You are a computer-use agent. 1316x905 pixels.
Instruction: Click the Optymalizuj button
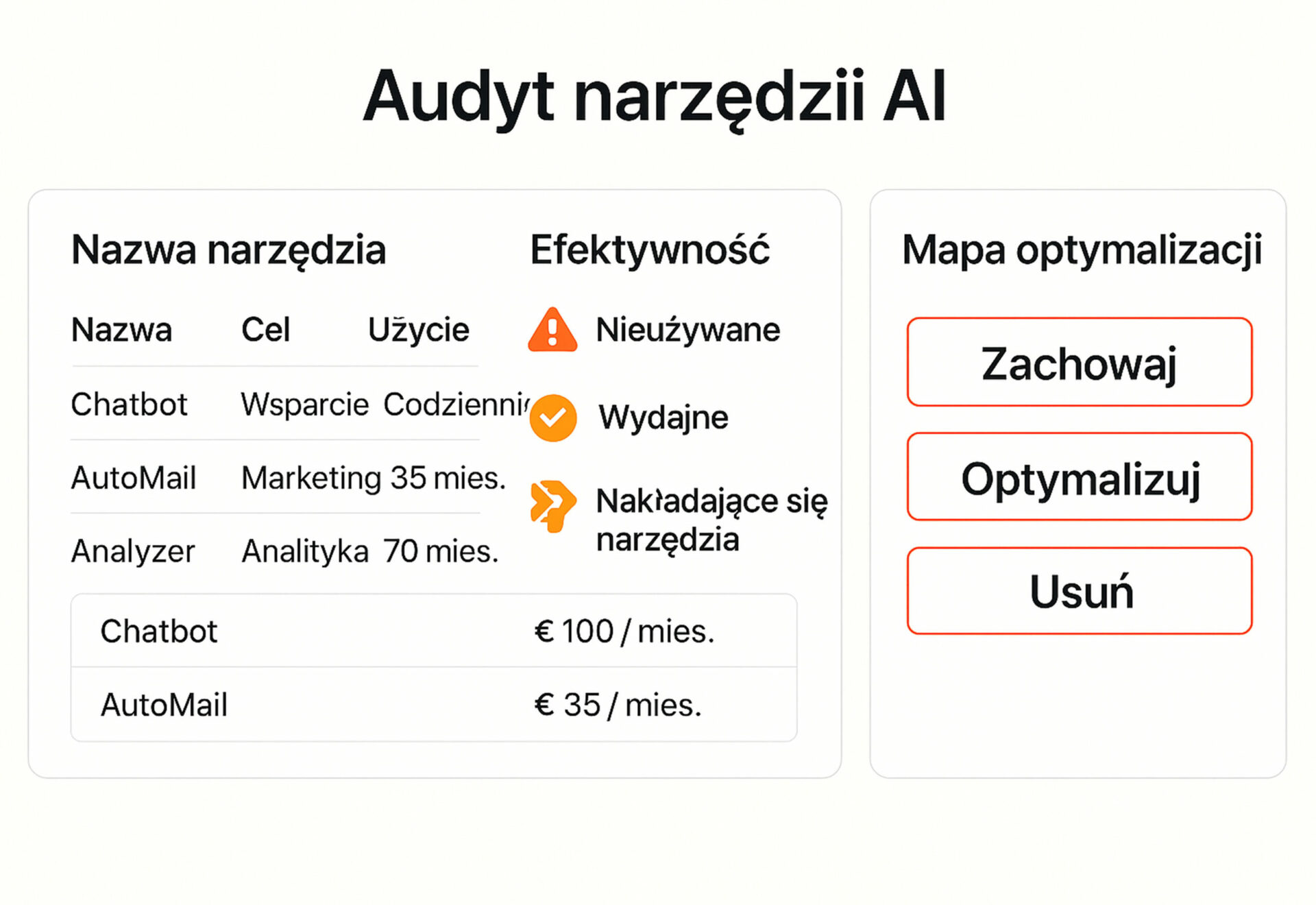pos(1080,476)
